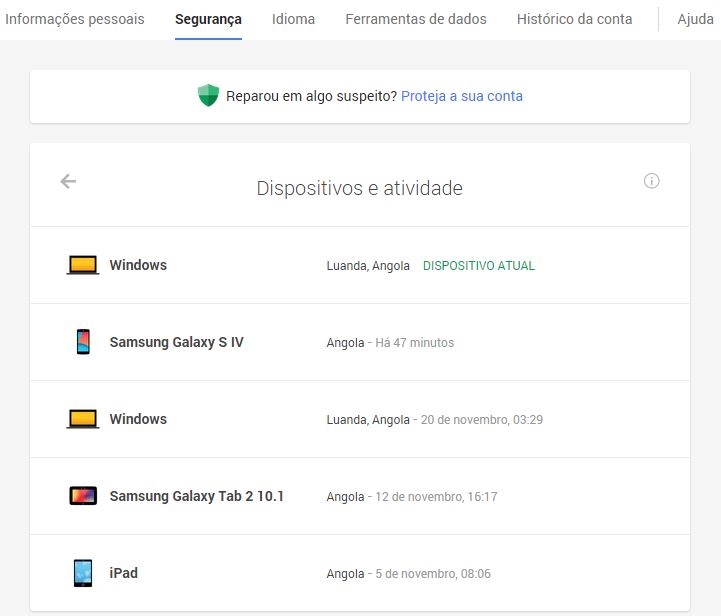Image resolution: width=721 pixels, height=616 pixels.
Task: Click the Dispositivos e atividade heading
Action: point(360,188)
